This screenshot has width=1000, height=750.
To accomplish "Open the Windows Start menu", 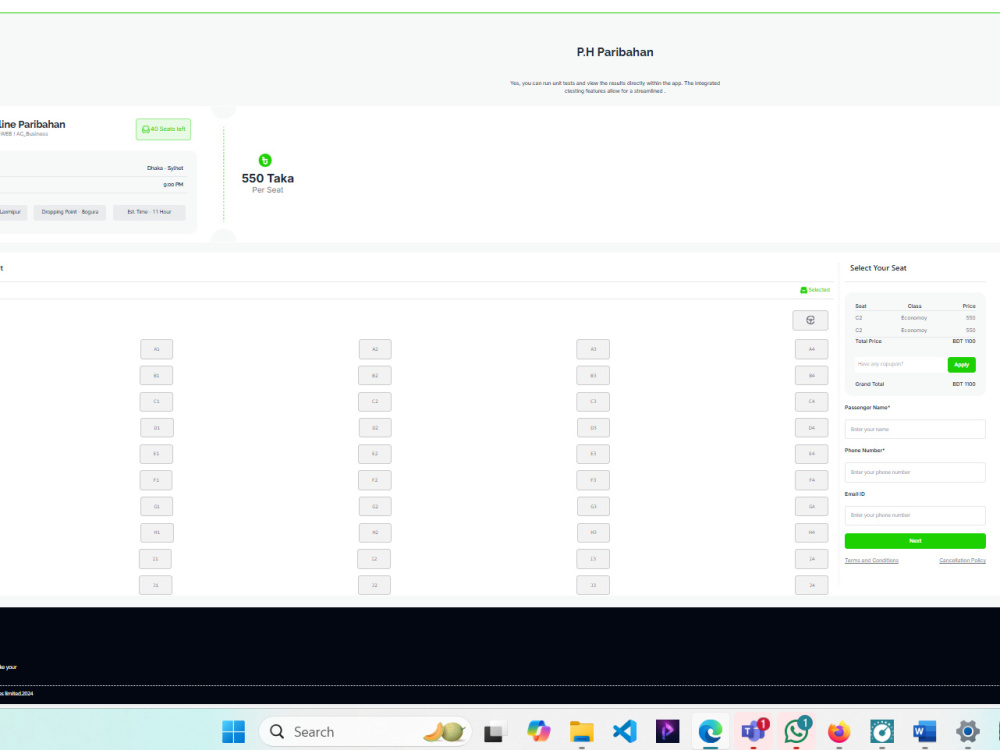I will (233, 732).
